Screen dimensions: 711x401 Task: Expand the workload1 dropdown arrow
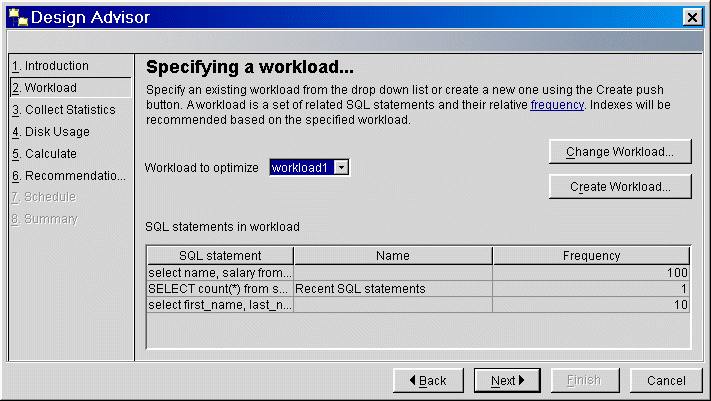click(x=341, y=167)
